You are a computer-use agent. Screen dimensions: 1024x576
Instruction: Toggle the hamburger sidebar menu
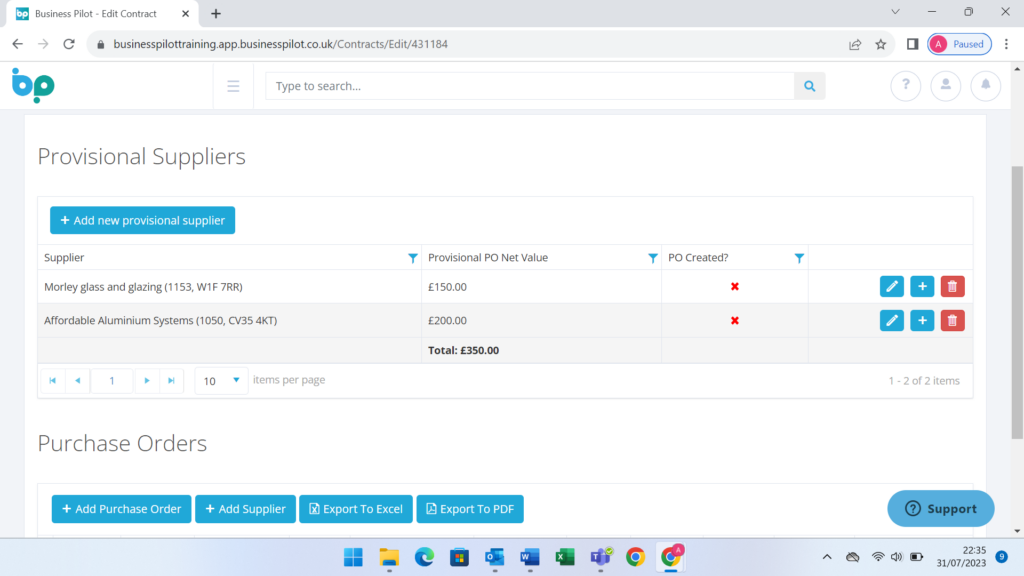[233, 87]
